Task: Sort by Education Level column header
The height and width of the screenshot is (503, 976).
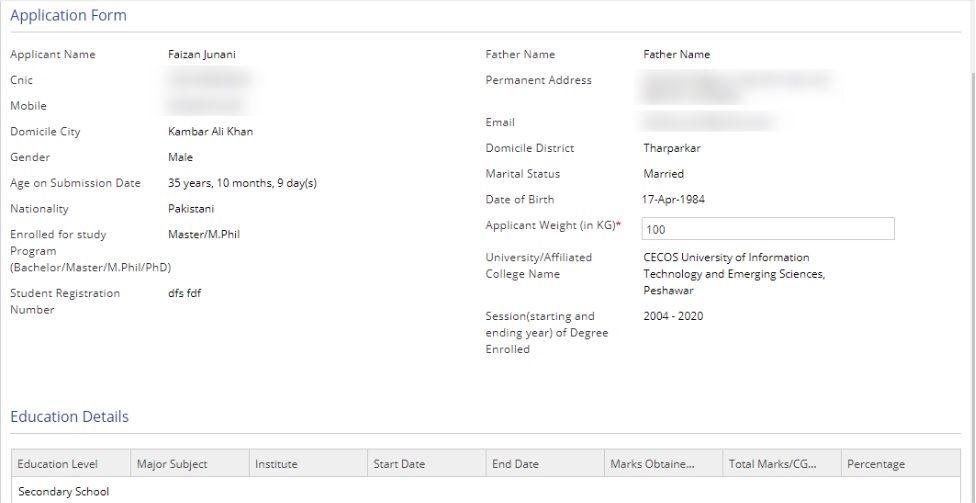Action: click(x=57, y=464)
